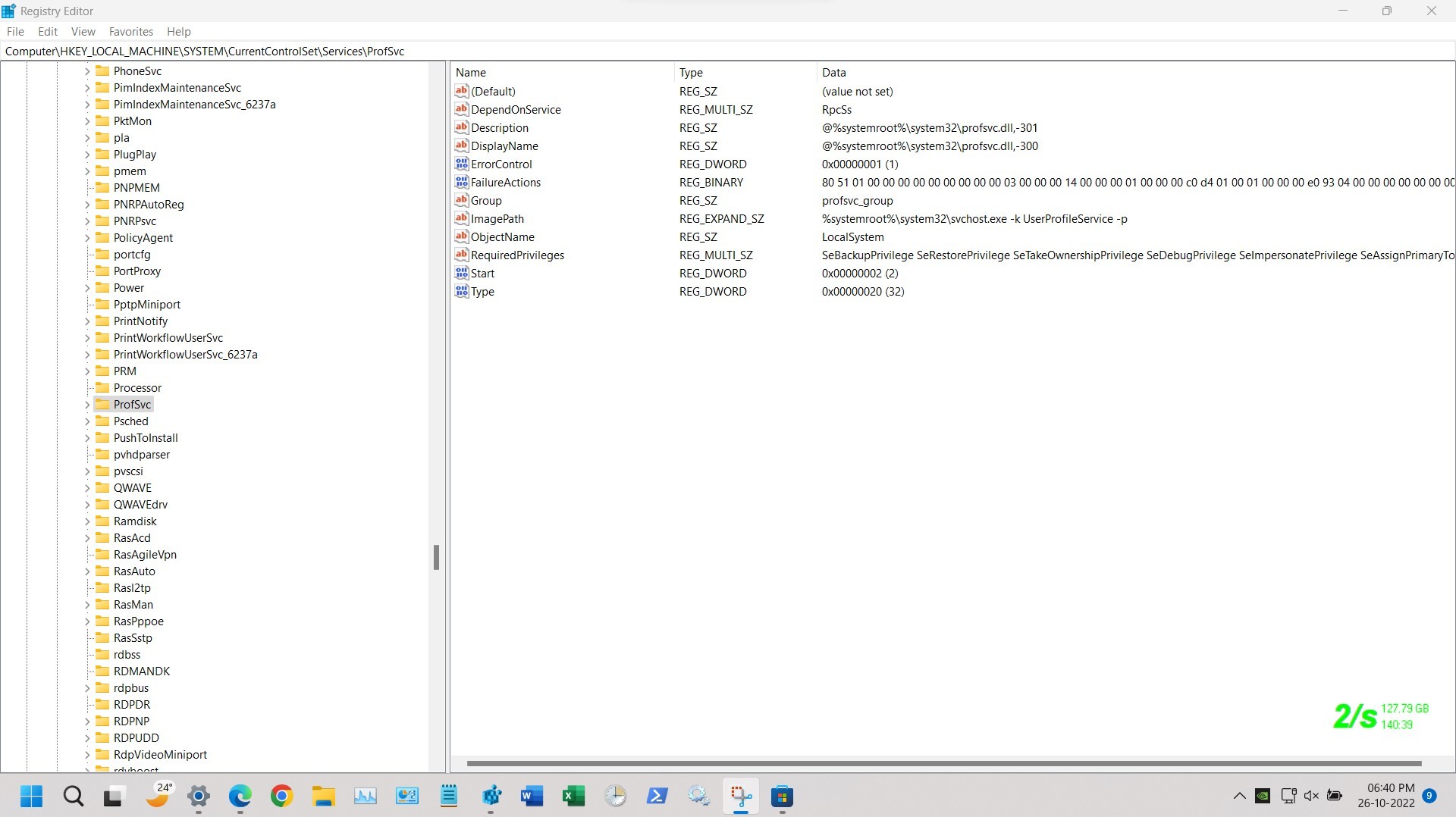
Task: Select the FailureActions binary value icon
Action: (x=462, y=182)
